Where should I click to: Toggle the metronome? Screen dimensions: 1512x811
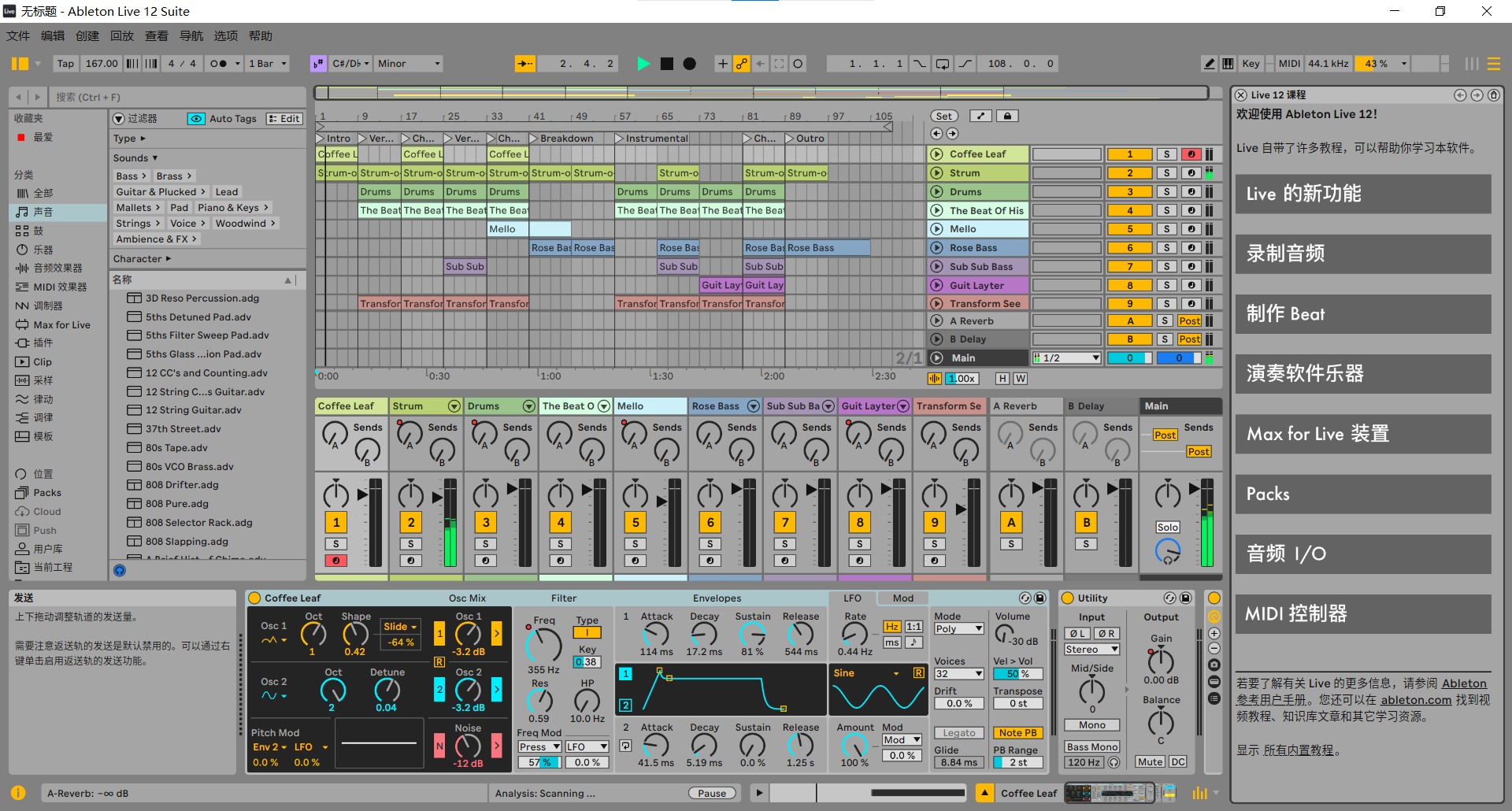[219, 64]
